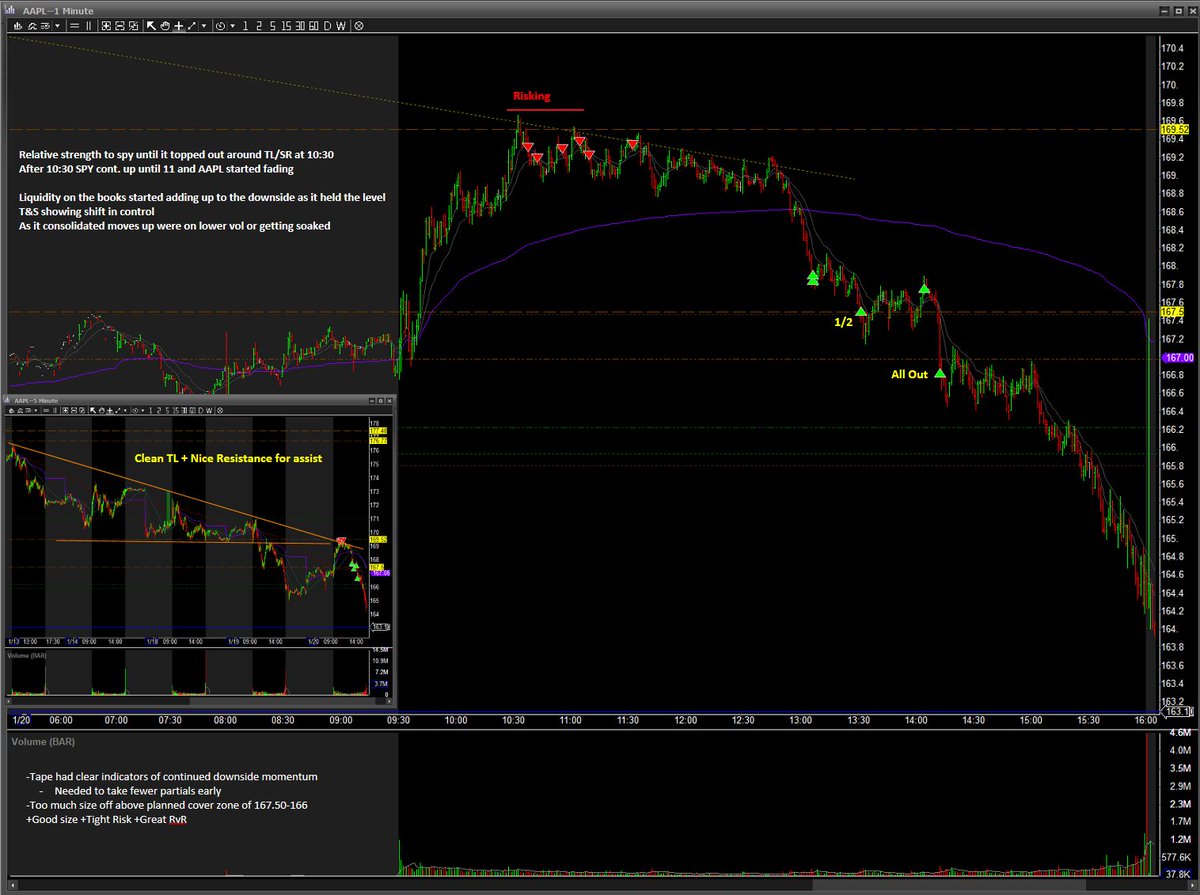The image size is (1200, 895).
Task: Click the yellow 167.5 price axis label
Action: (1171, 312)
